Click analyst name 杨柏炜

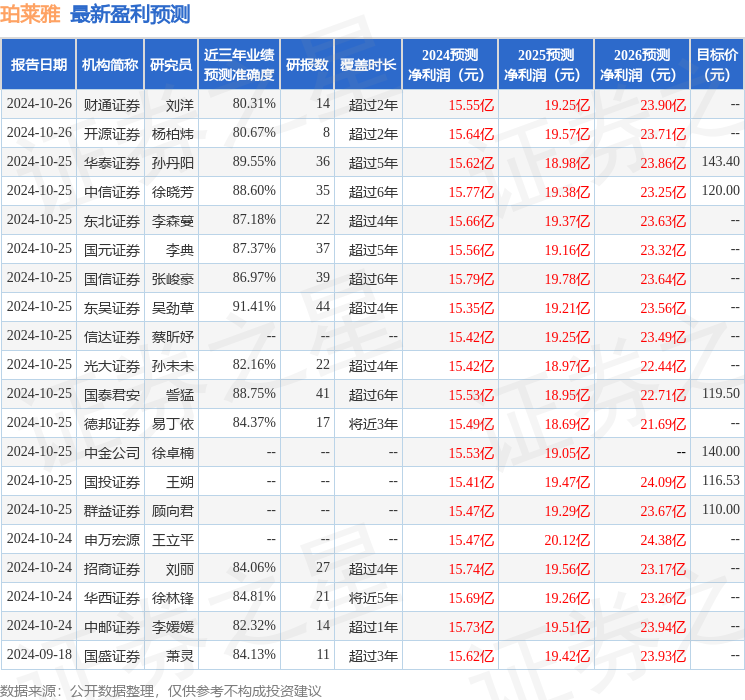click(x=173, y=134)
